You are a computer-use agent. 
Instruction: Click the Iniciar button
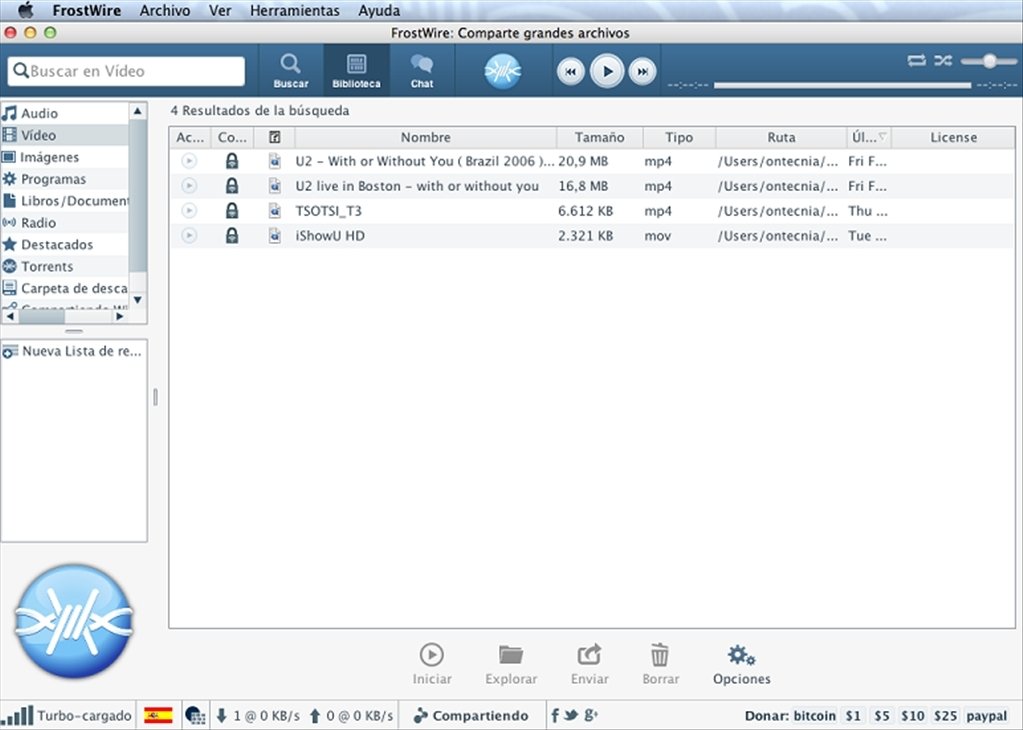point(432,665)
